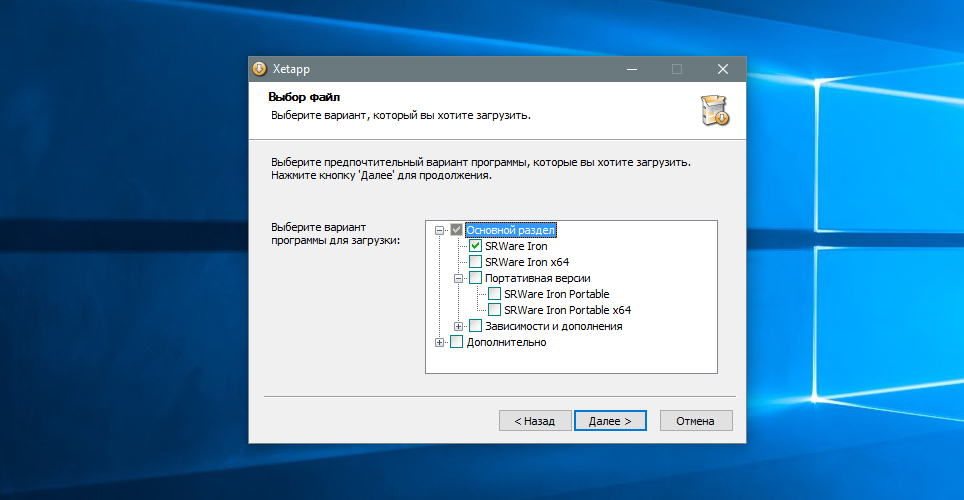Enable the Дополнительно checkbox
The height and width of the screenshot is (500, 964).
[456, 342]
